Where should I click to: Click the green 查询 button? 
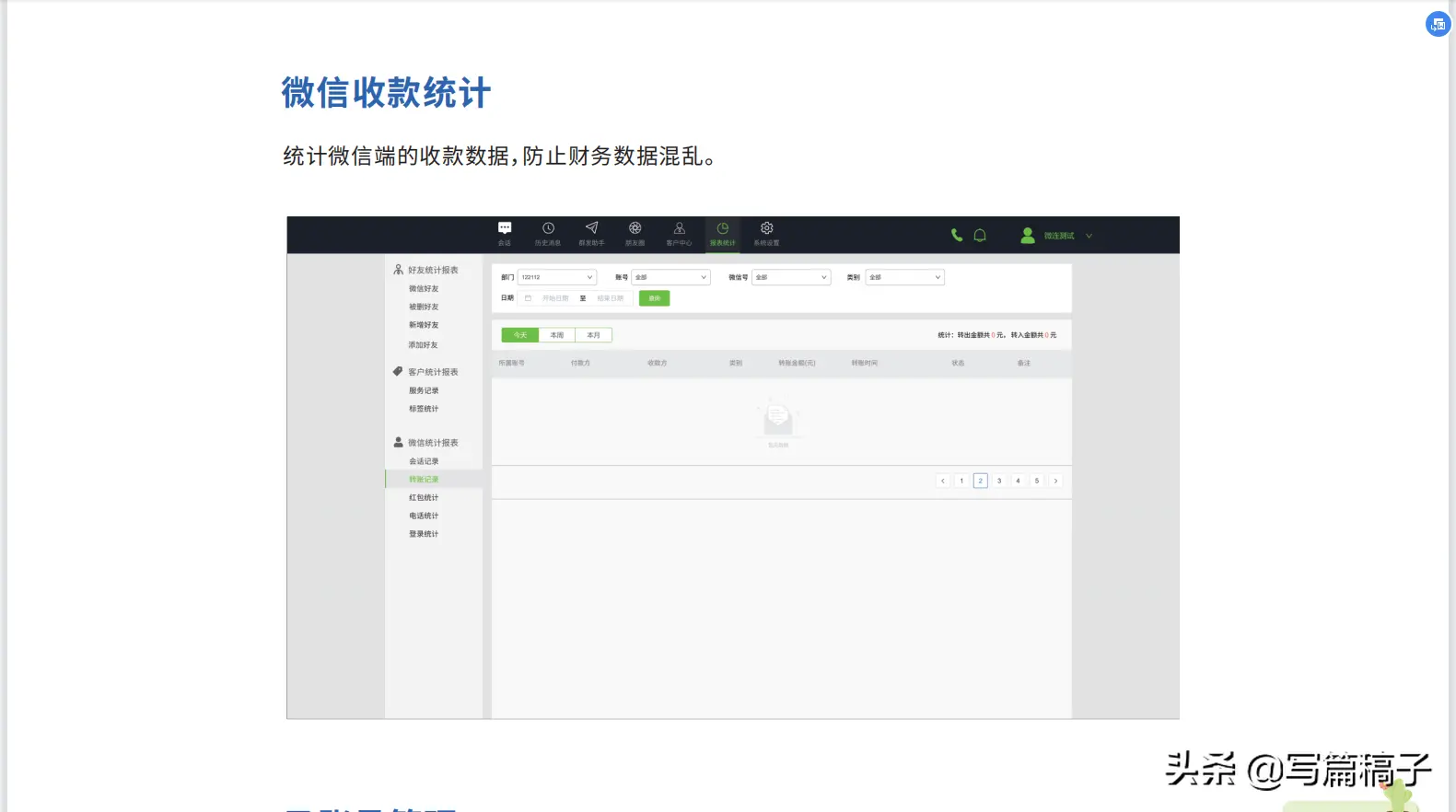coord(655,298)
